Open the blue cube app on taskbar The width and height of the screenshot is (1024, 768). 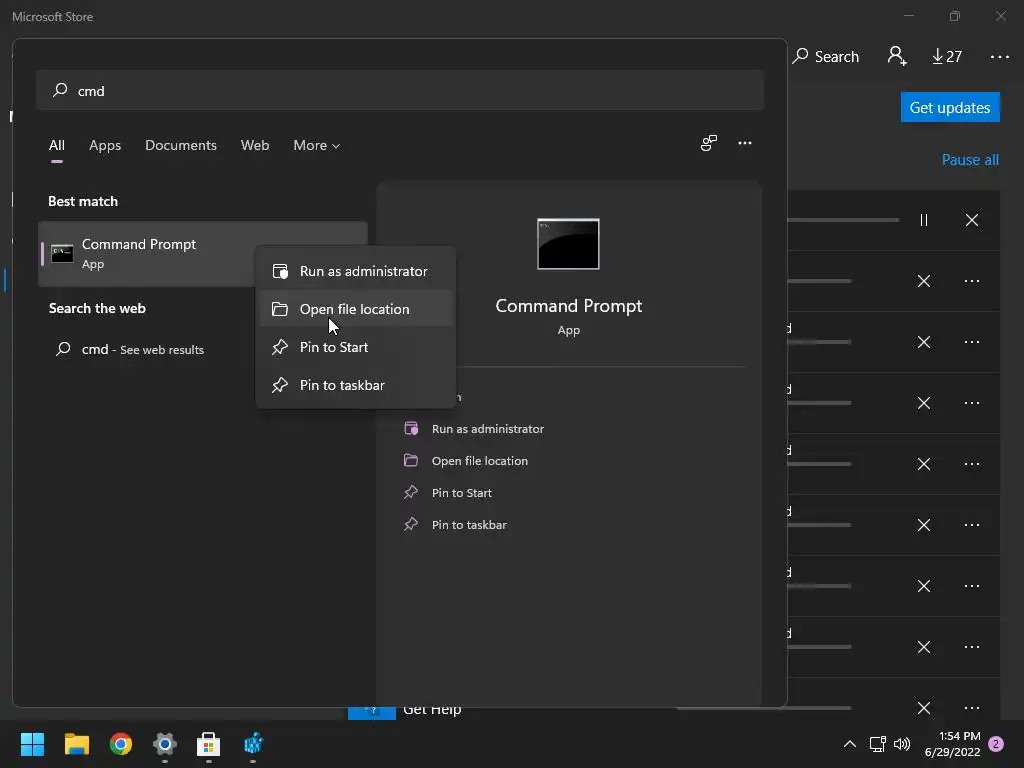click(x=253, y=744)
